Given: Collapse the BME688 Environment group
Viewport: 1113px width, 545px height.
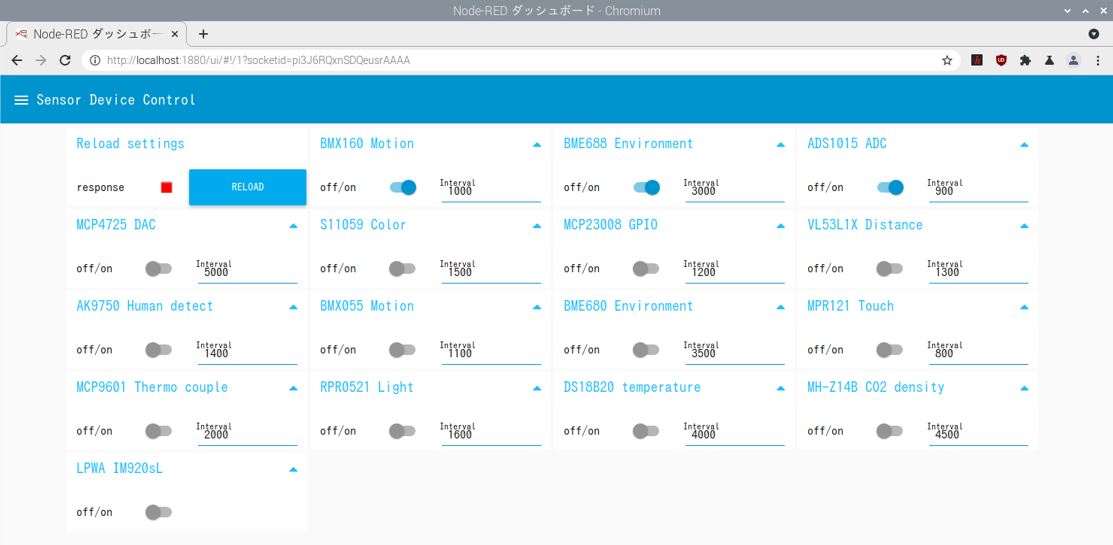Looking at the screenshot, I should 780,145.
